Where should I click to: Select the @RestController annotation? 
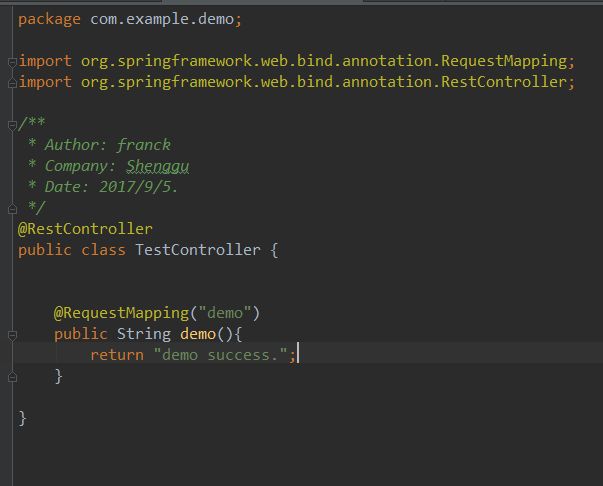[x=85, y=229]
